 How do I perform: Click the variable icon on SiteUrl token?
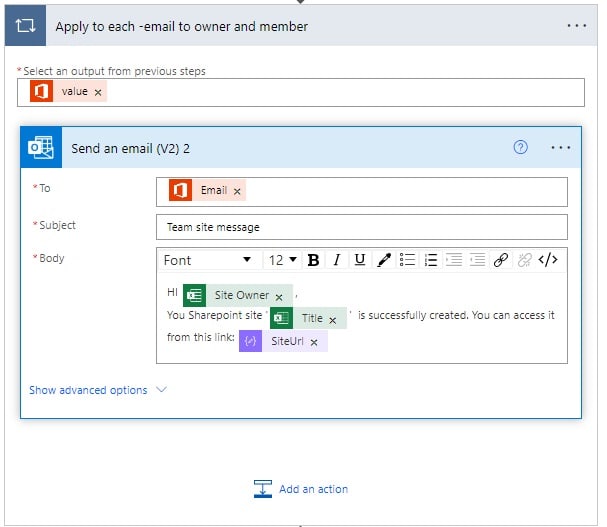point(250,341)
